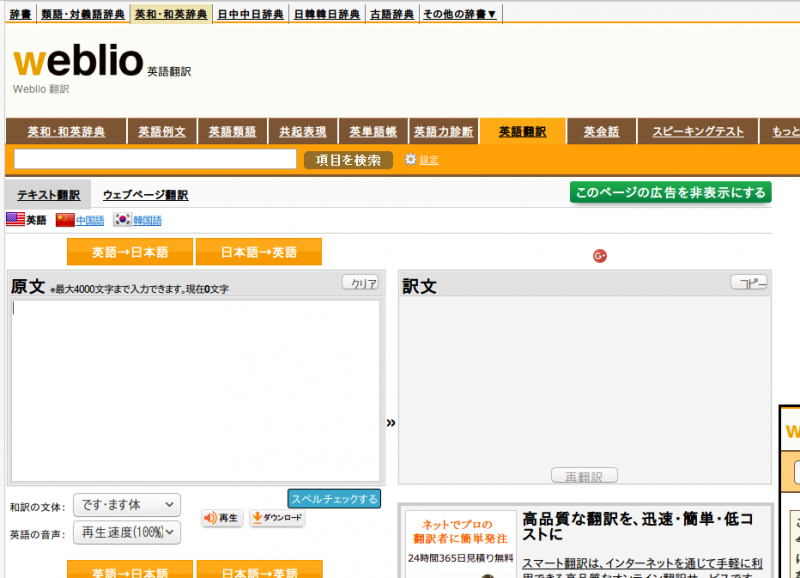Open 中国語 language link

(x=90, y=220)
